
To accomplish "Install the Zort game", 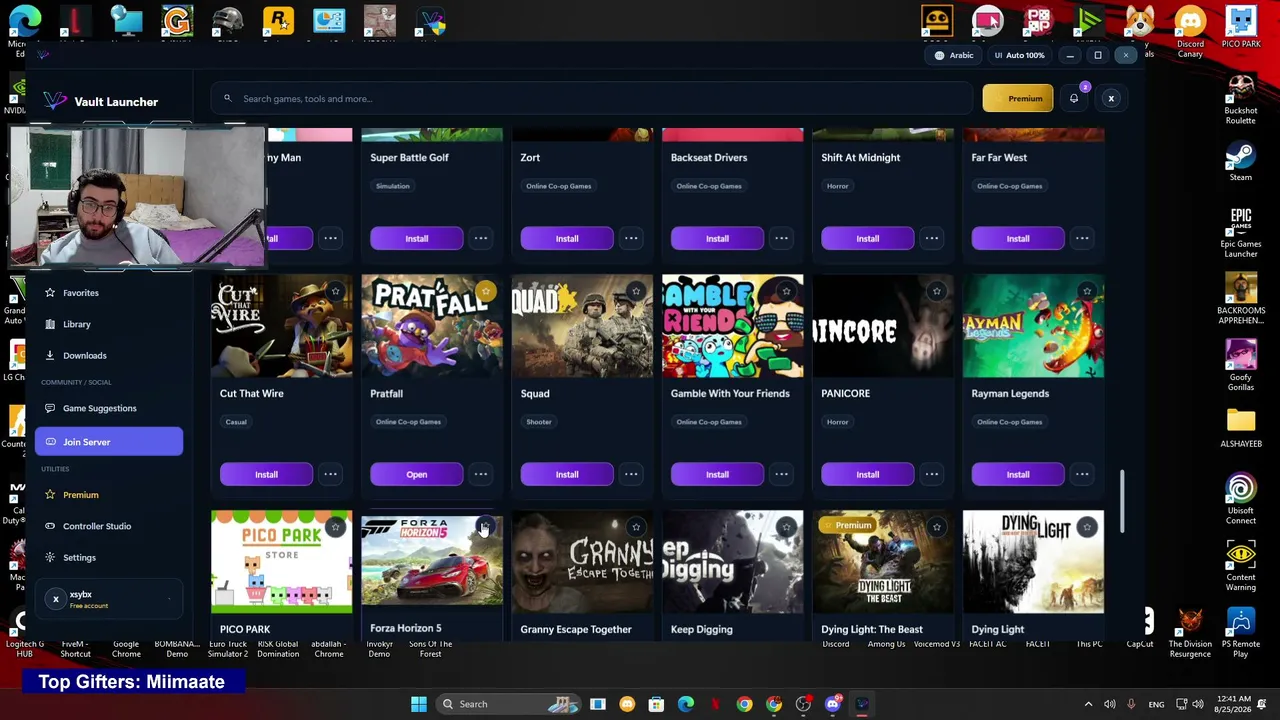I will click(567, 238).
